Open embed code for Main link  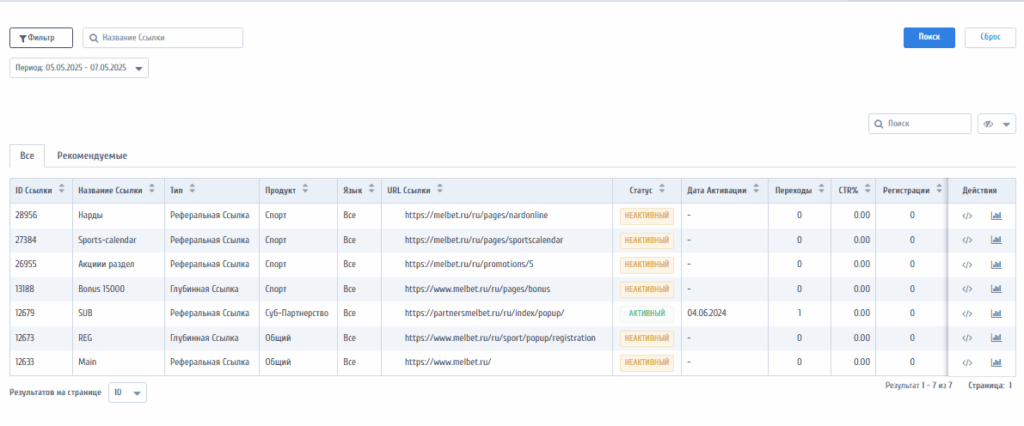(967, 362)
